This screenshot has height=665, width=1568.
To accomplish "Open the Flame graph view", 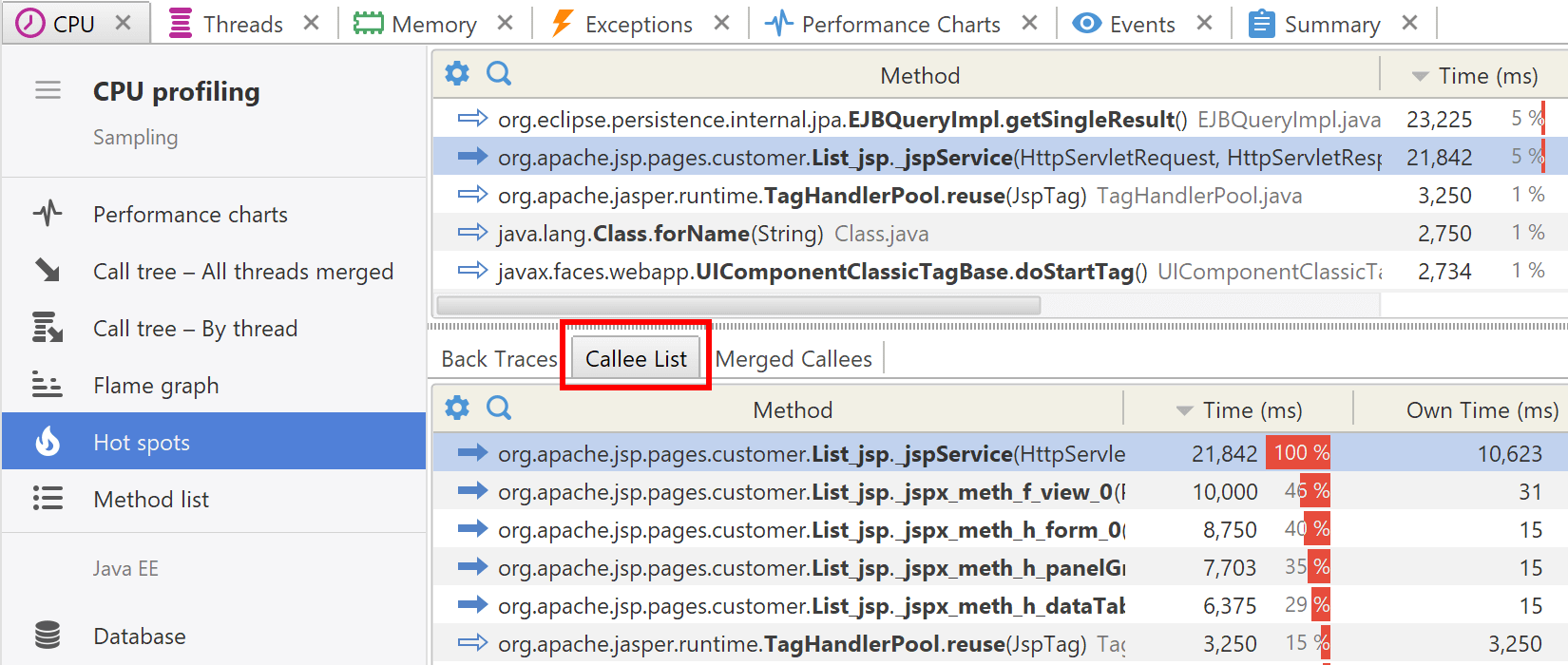I will pyautogui.click(x=214, y=386).
